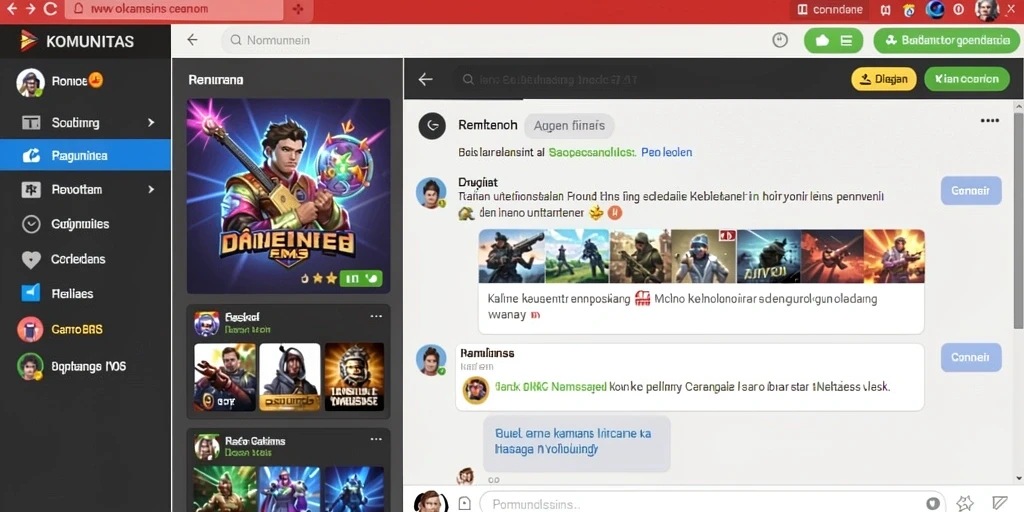Click the Reliaes blue flag icon

pyautogui.click(x=31, y=293)
